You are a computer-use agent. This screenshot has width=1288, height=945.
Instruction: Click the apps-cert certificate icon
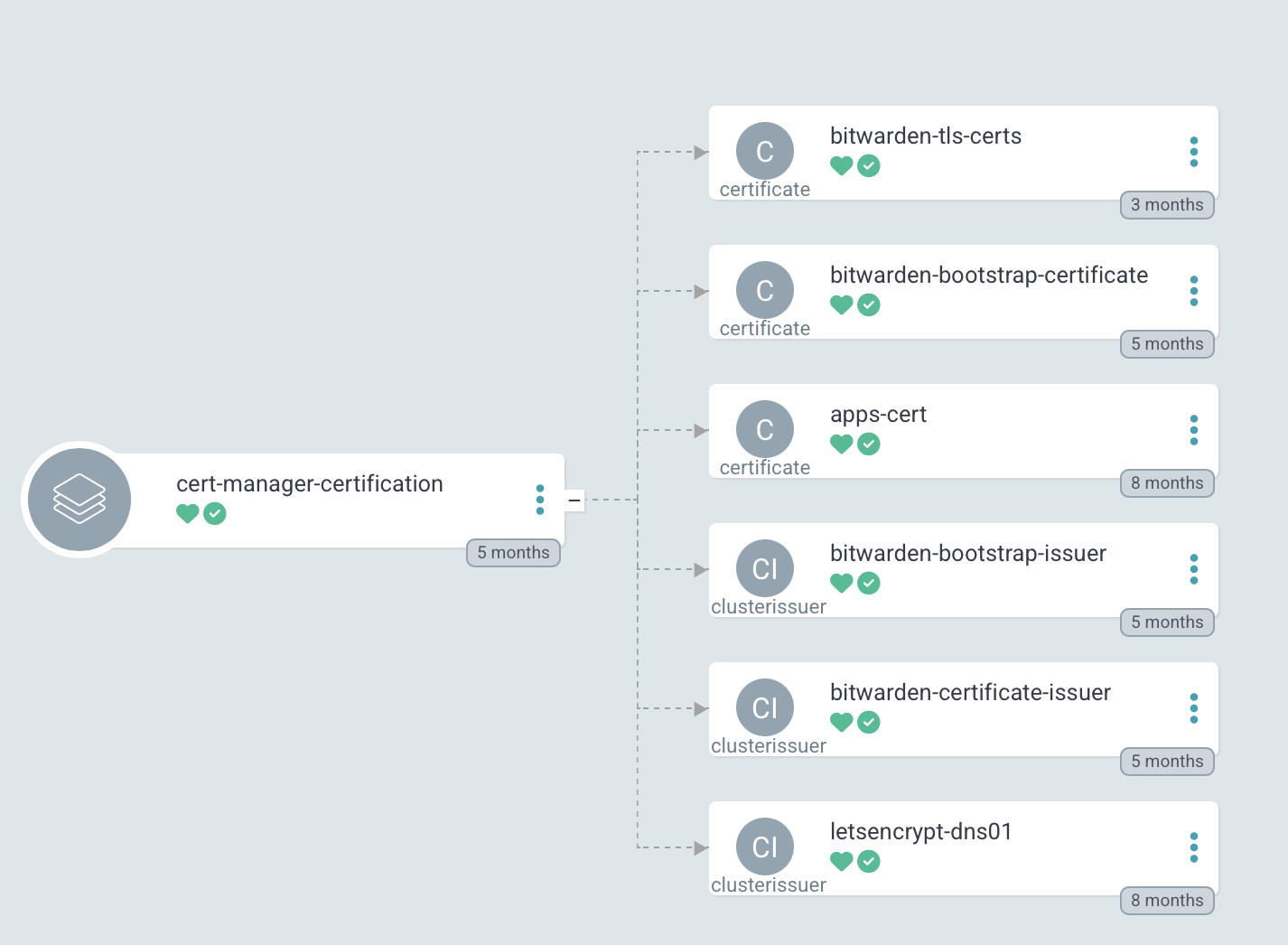pos(764,429)
